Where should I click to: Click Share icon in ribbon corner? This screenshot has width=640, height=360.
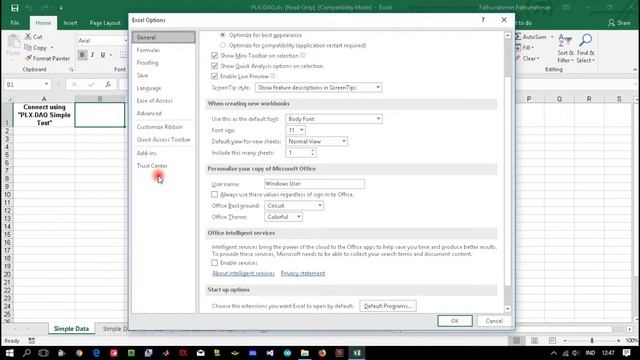[x=611, y=23]
